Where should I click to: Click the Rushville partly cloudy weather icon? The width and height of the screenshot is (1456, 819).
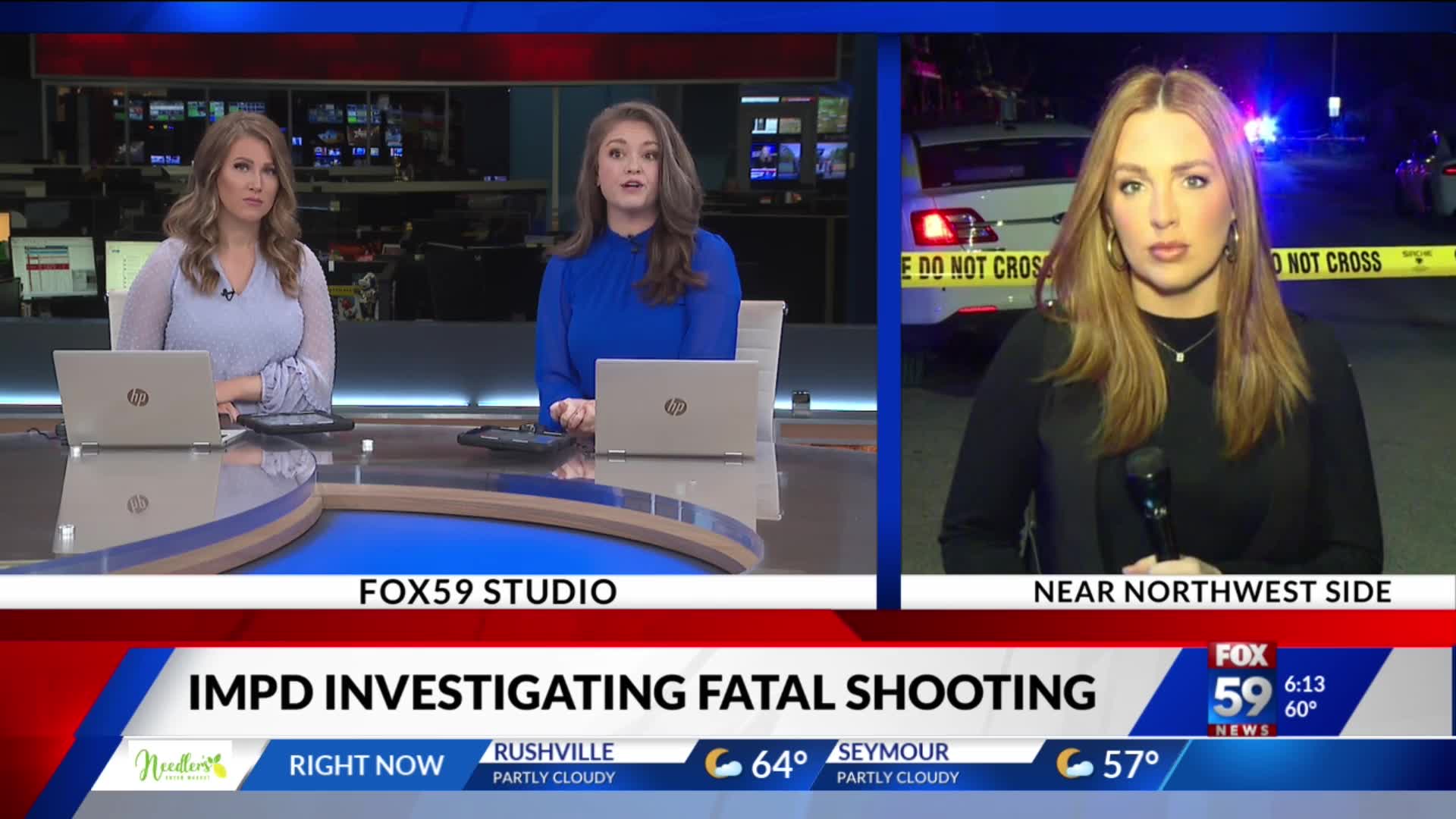tap(723, 764)
